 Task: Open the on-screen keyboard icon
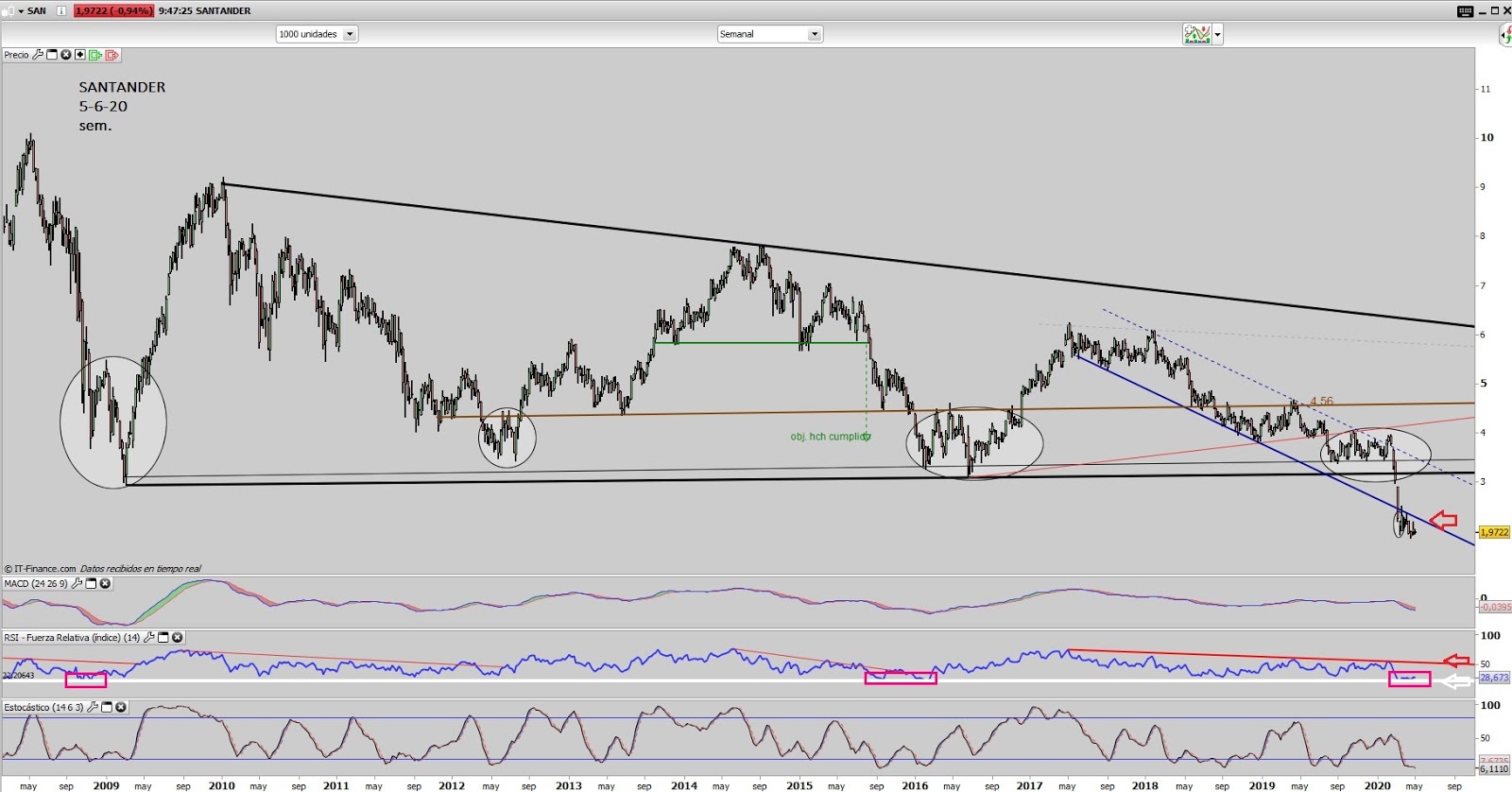[1465, 11]
